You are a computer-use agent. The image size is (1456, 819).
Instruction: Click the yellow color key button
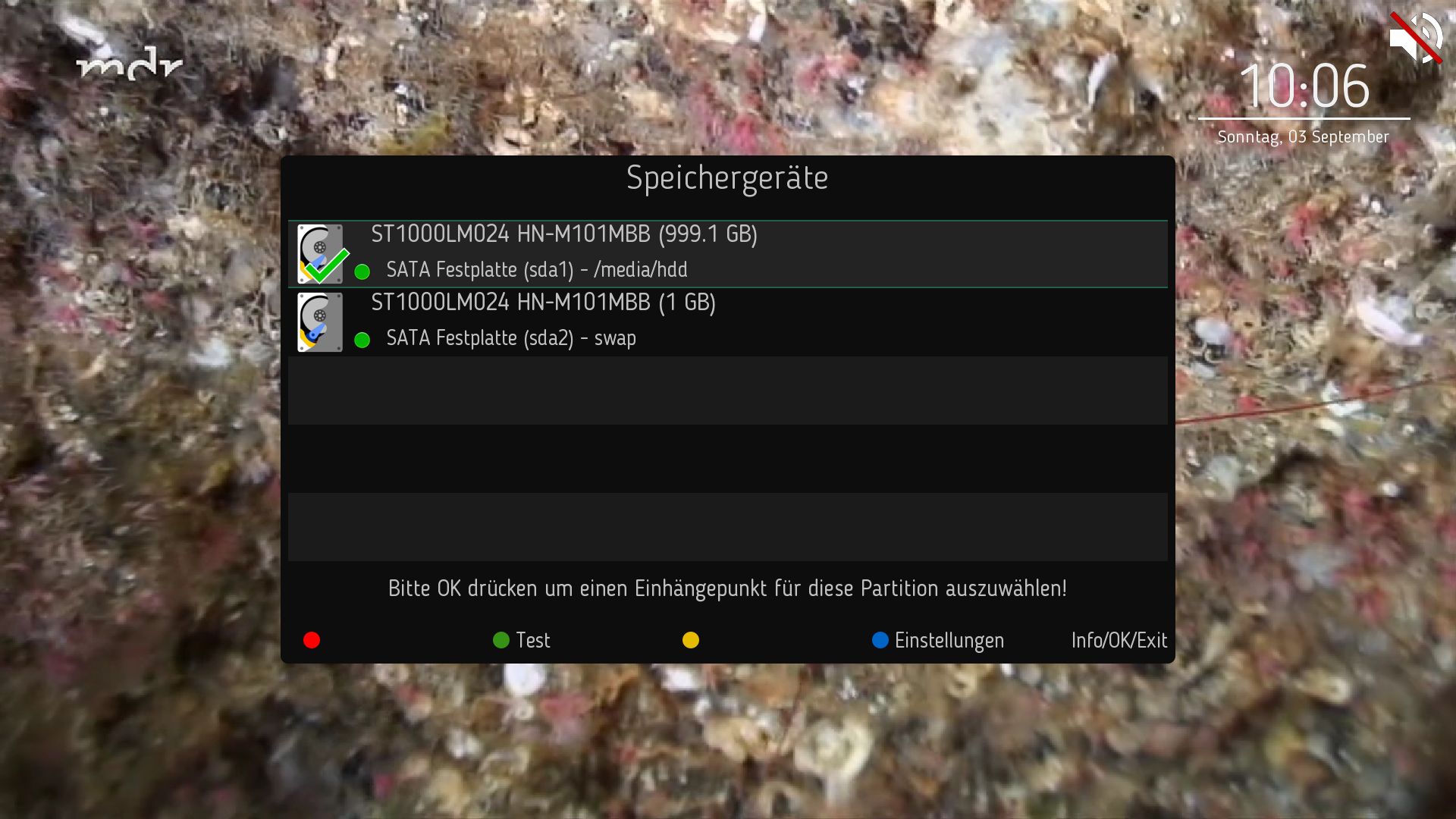691,640
